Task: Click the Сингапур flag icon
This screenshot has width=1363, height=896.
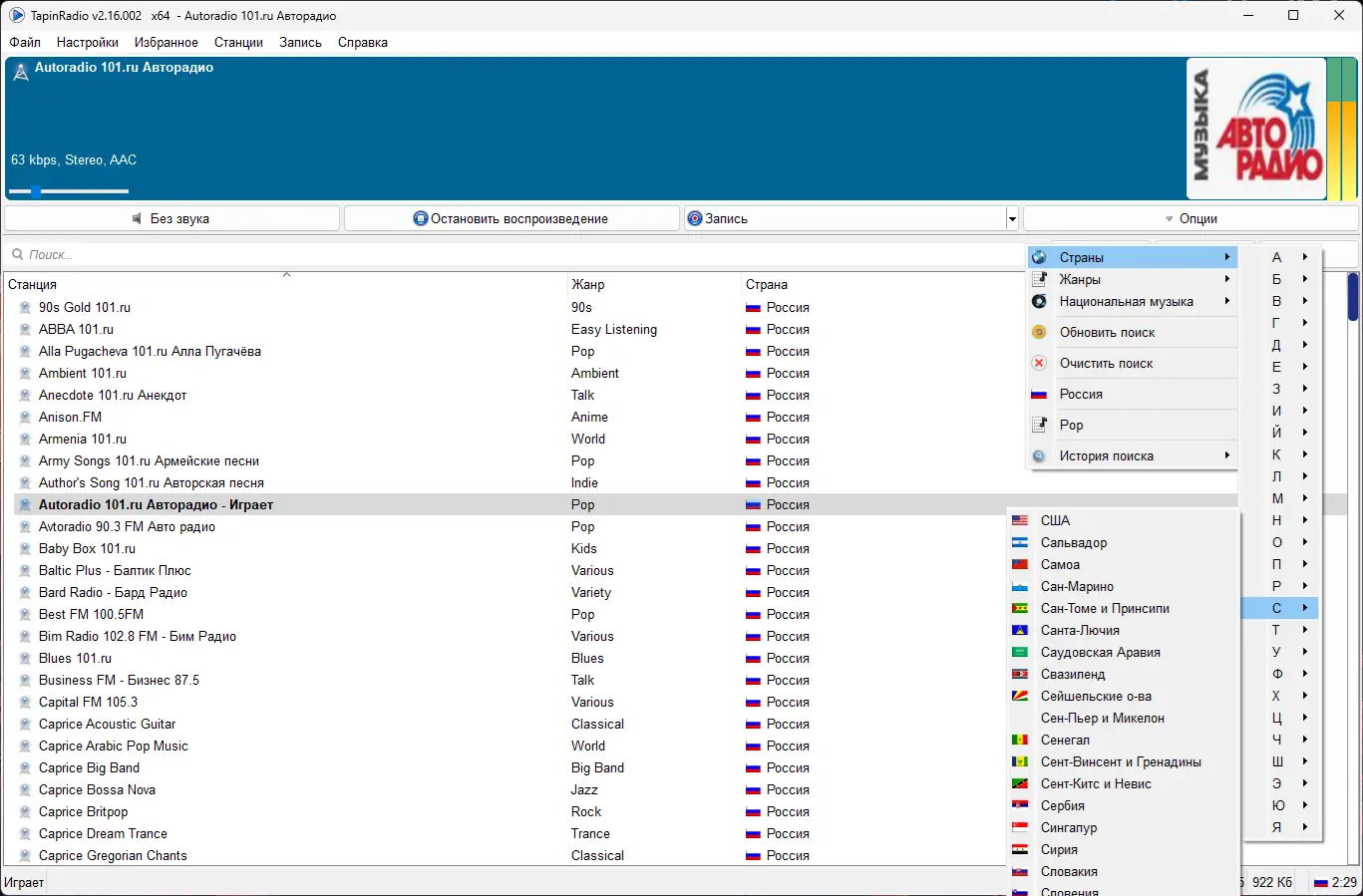Action: [x=1020, y=827]
